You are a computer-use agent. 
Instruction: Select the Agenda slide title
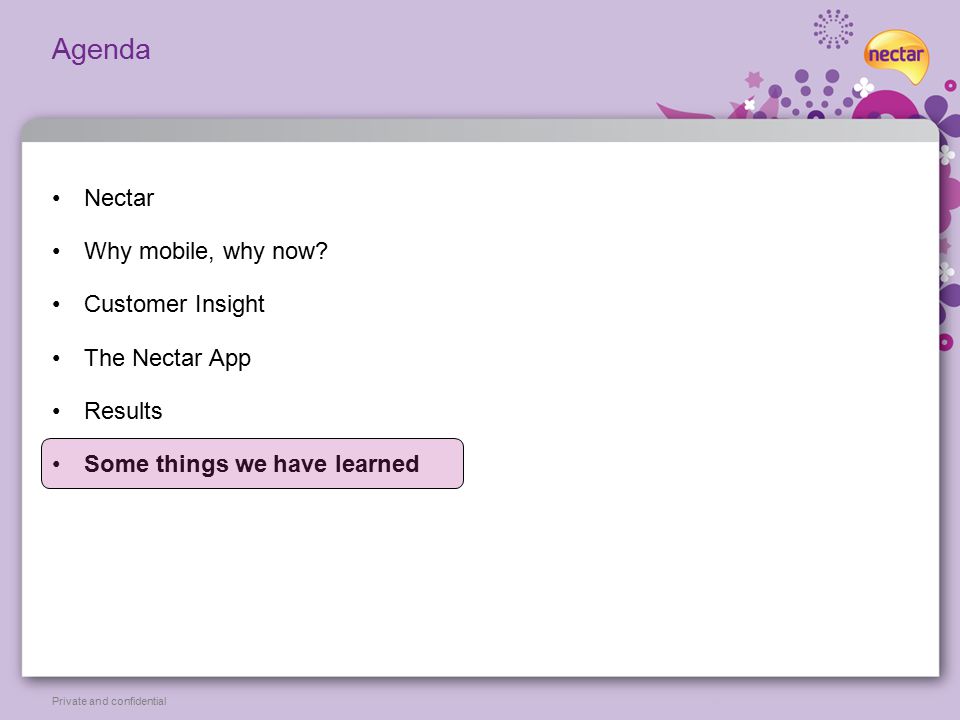(101, 50)
